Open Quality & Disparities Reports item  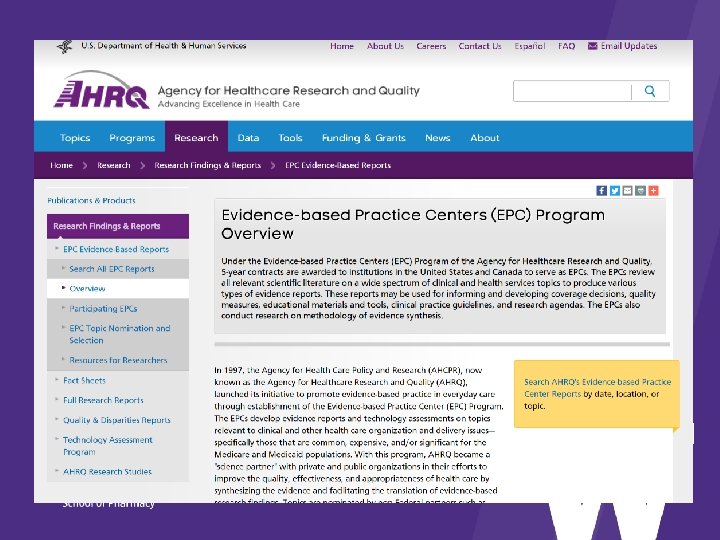[117, 420]
